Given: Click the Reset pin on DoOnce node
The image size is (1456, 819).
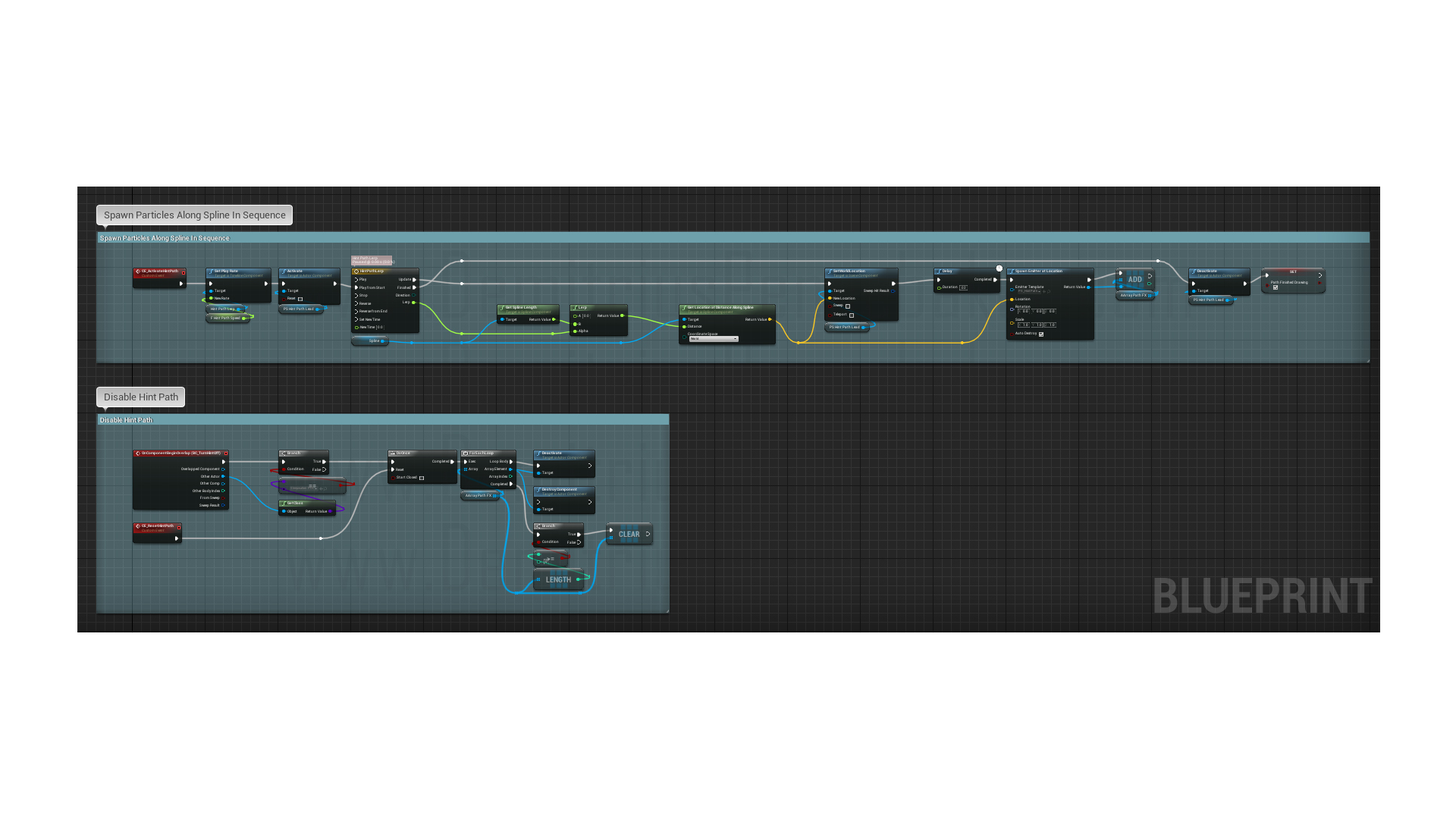Looking at the screenshot, I should [x=392, y=470].
